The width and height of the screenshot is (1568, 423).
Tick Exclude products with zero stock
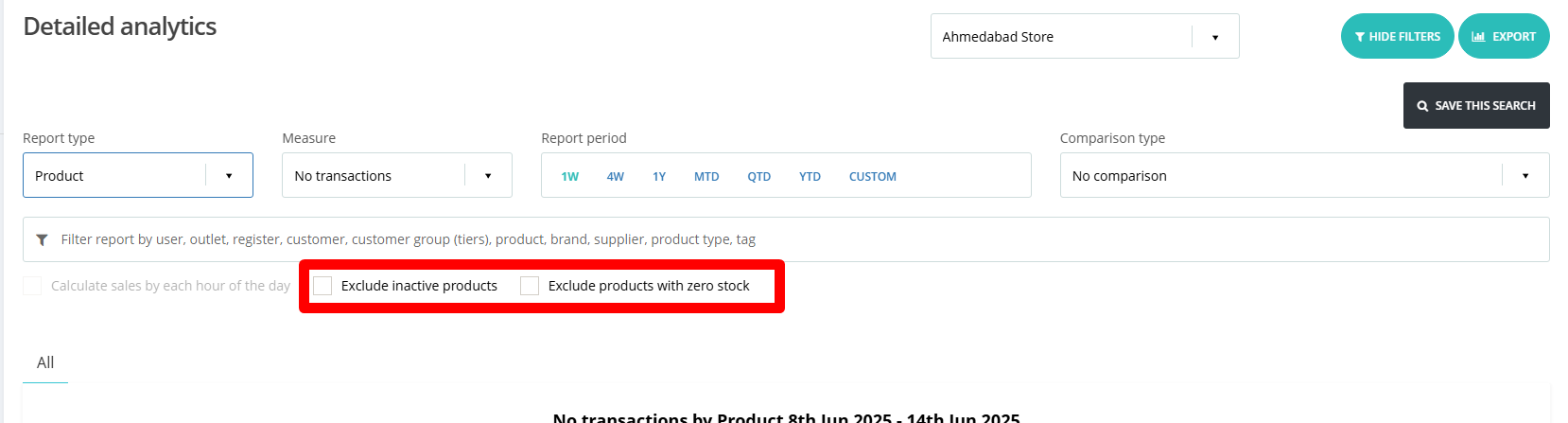(530, 286)
